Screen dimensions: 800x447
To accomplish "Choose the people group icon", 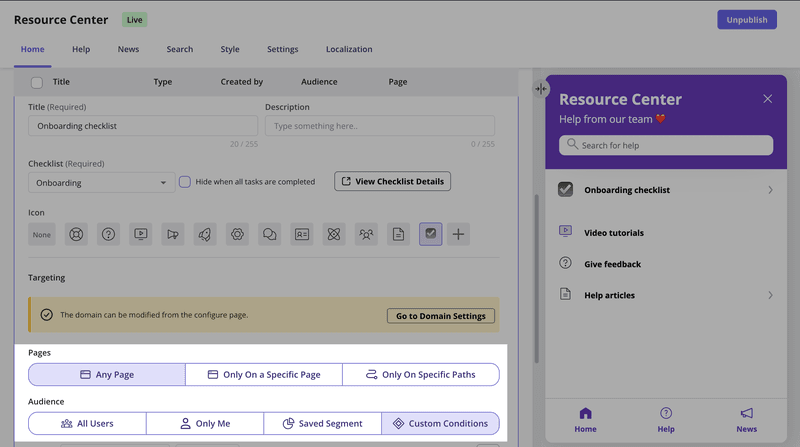I will point(366,234).
